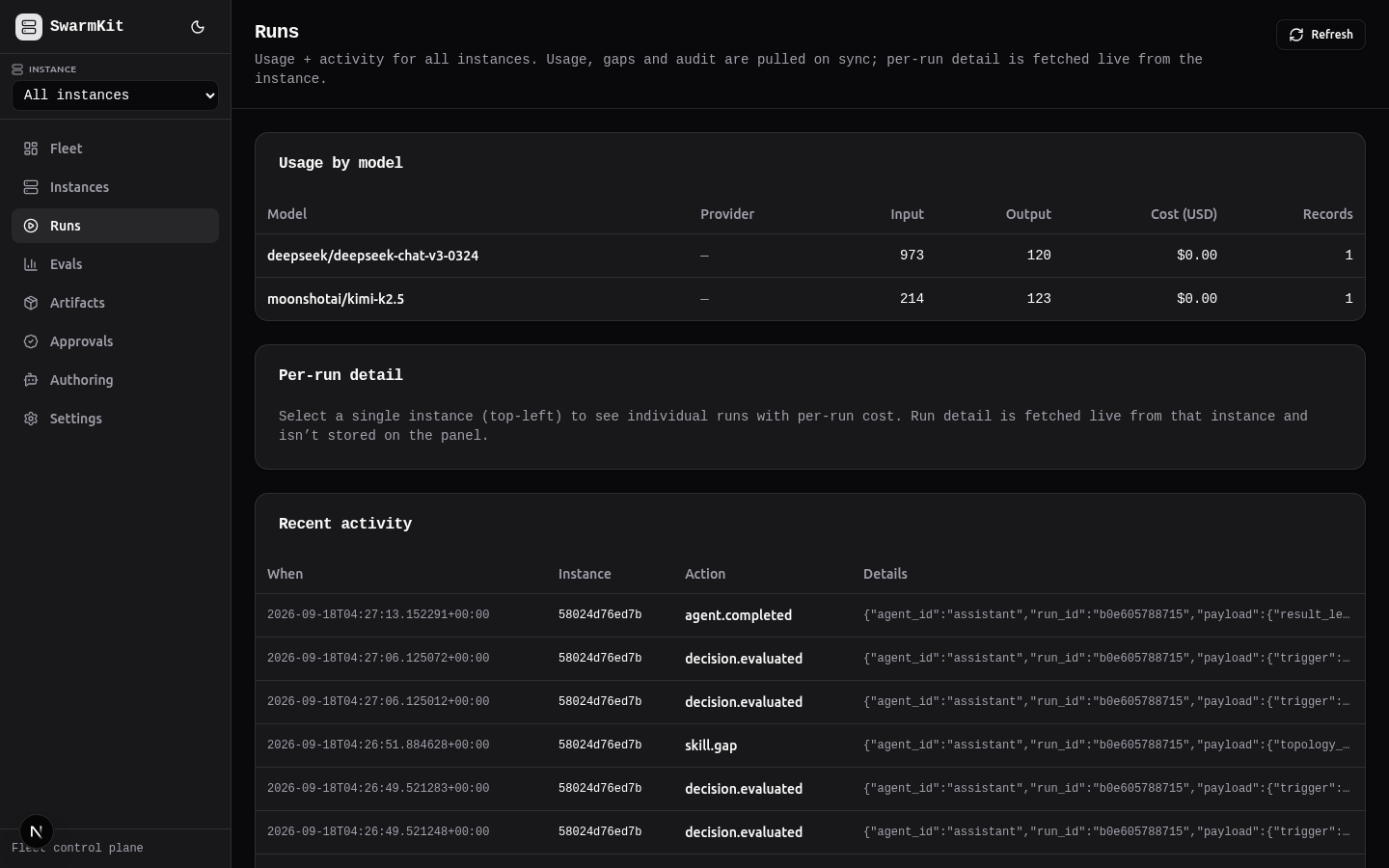
Task: Click the Model column header
Action: point(286,214)
